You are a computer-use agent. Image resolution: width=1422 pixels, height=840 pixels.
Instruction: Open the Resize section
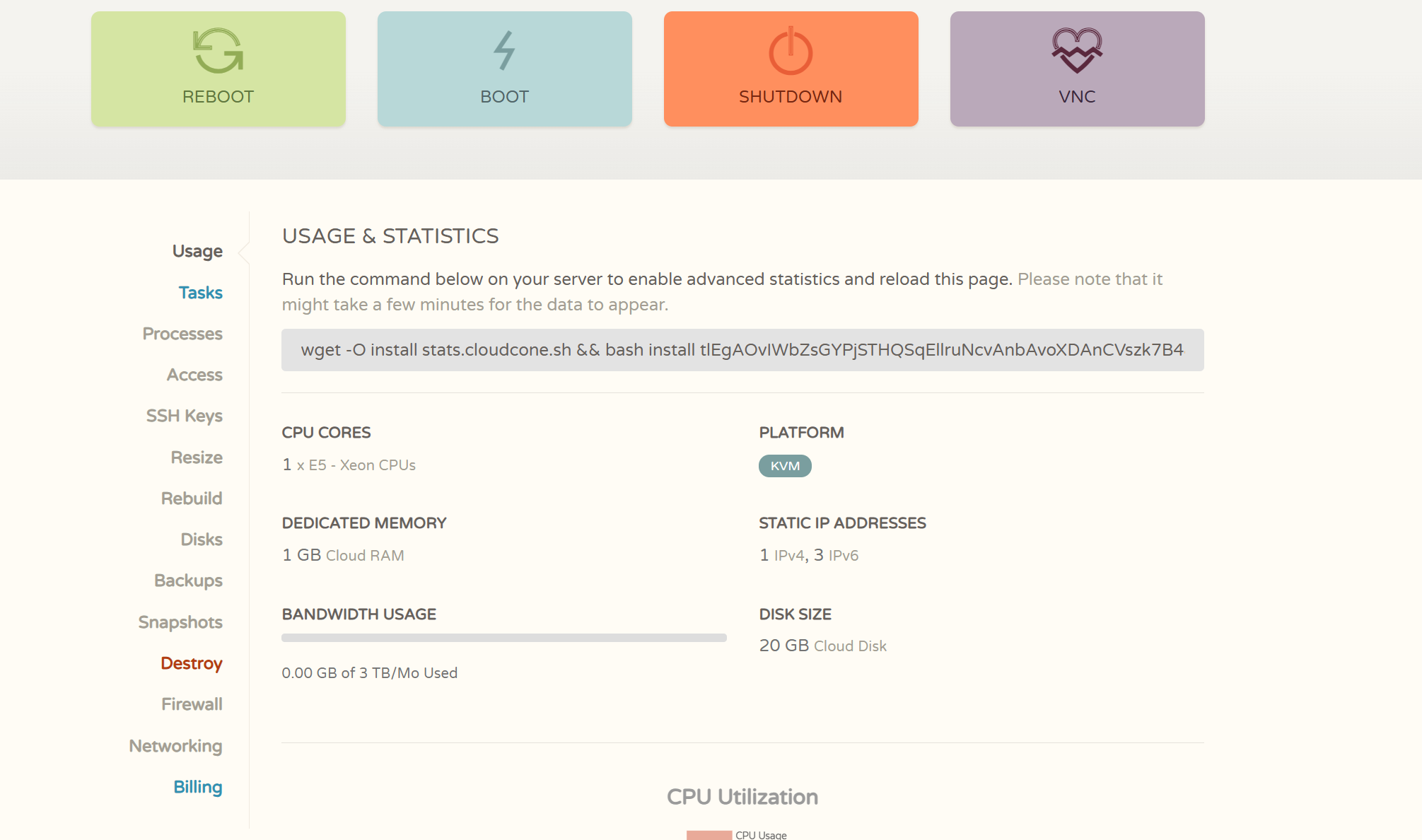point(197,457)
